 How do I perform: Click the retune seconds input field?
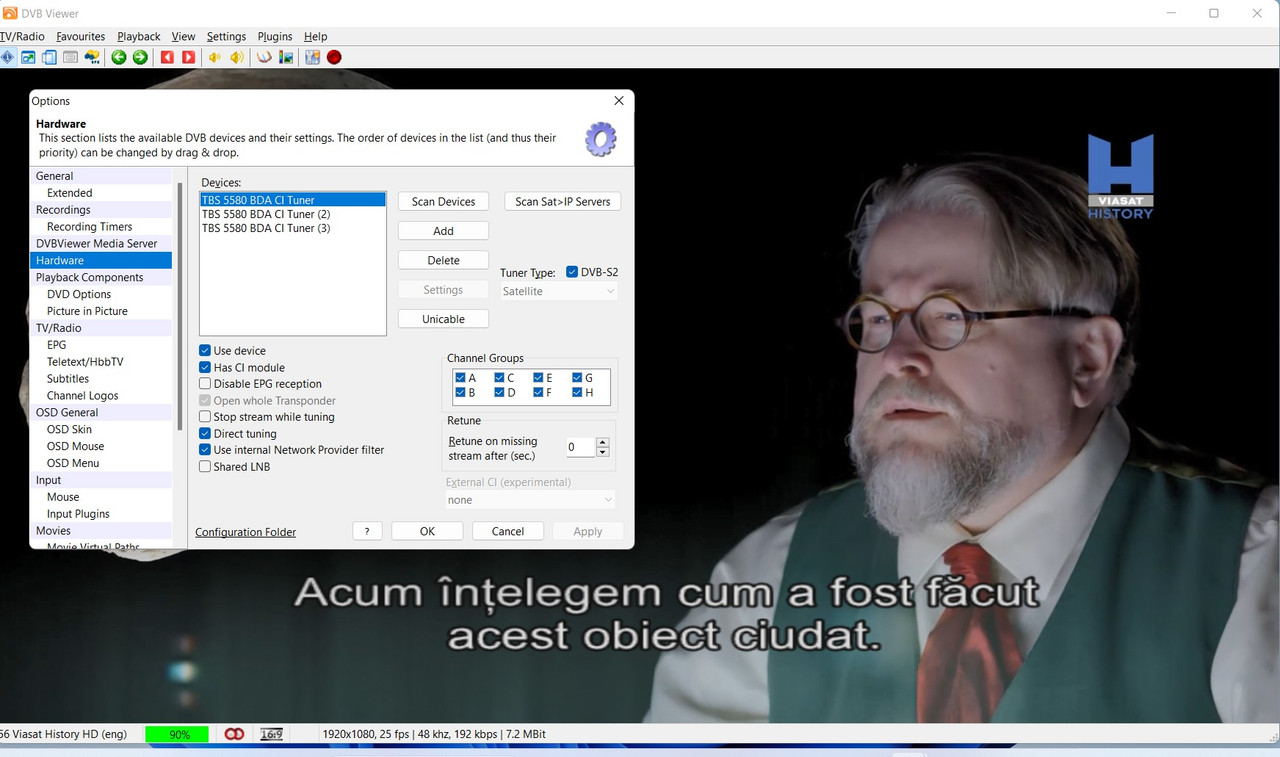[x=580, y=447]
